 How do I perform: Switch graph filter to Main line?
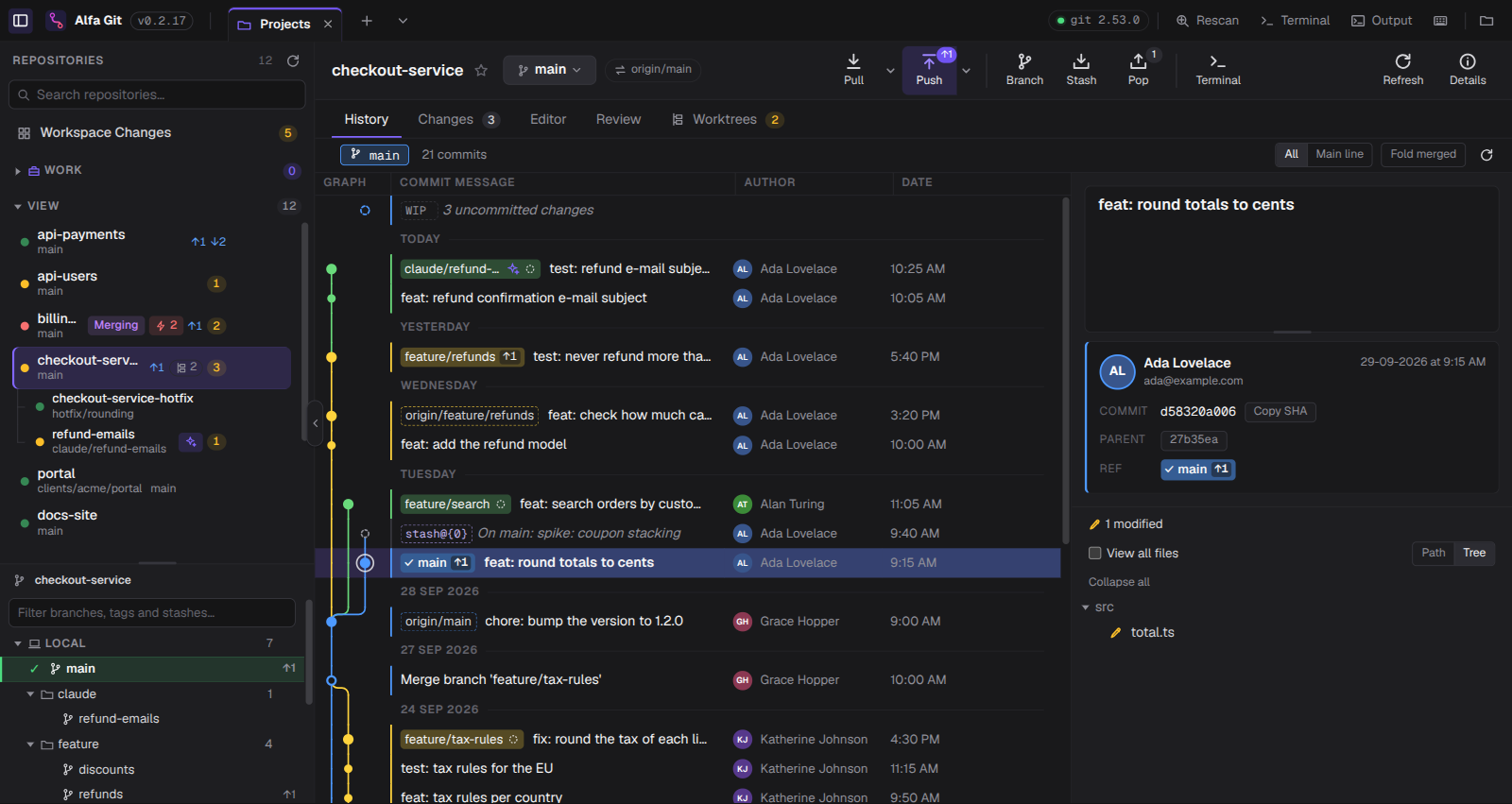coord(1339,155)
